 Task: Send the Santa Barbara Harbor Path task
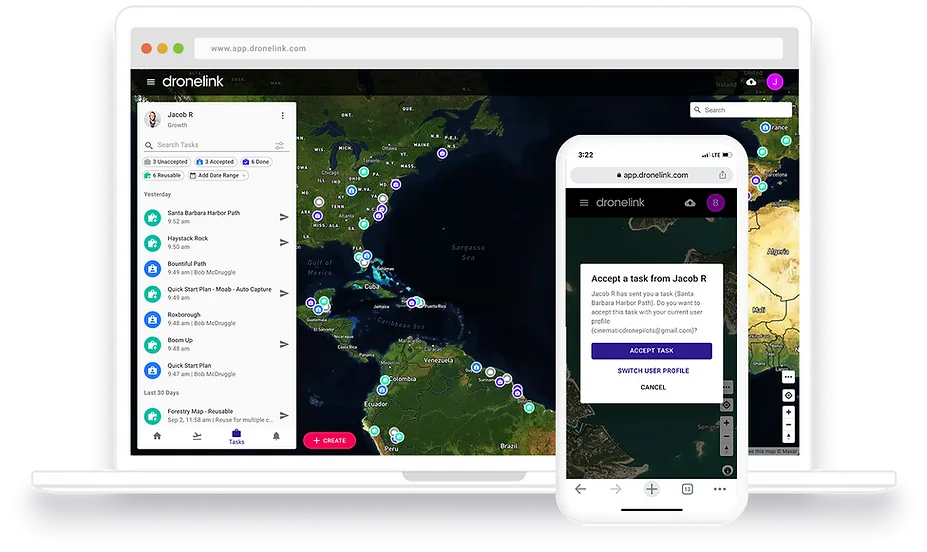click(284, 217)
